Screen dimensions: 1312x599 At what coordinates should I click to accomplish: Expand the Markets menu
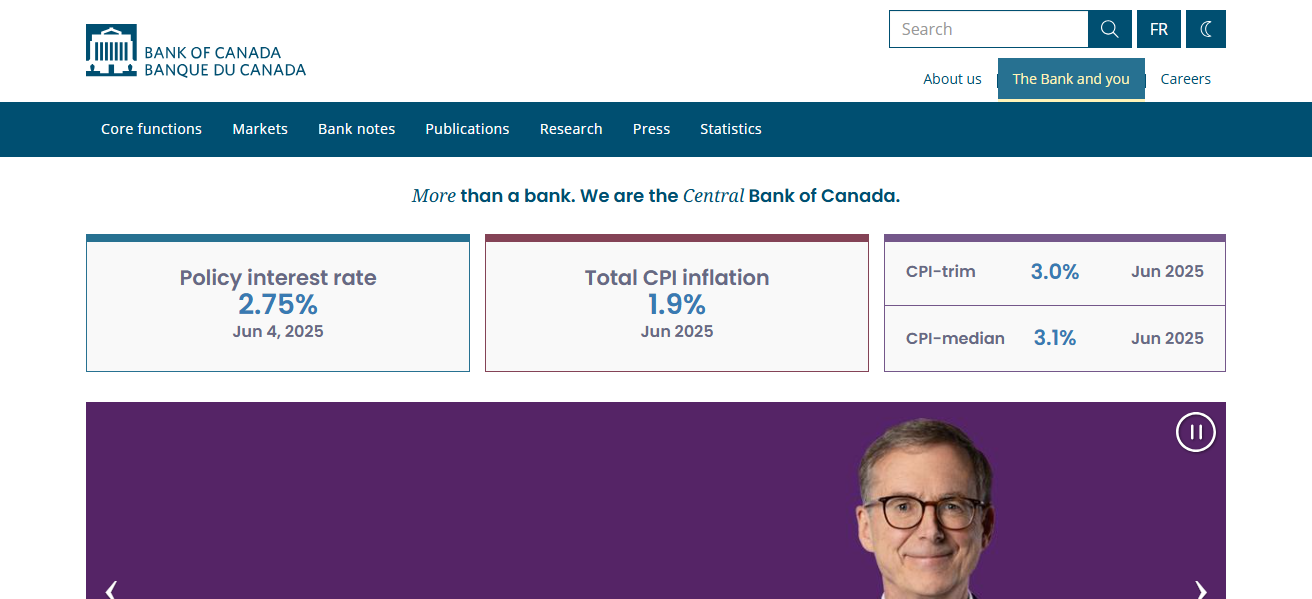pos(260,129)
